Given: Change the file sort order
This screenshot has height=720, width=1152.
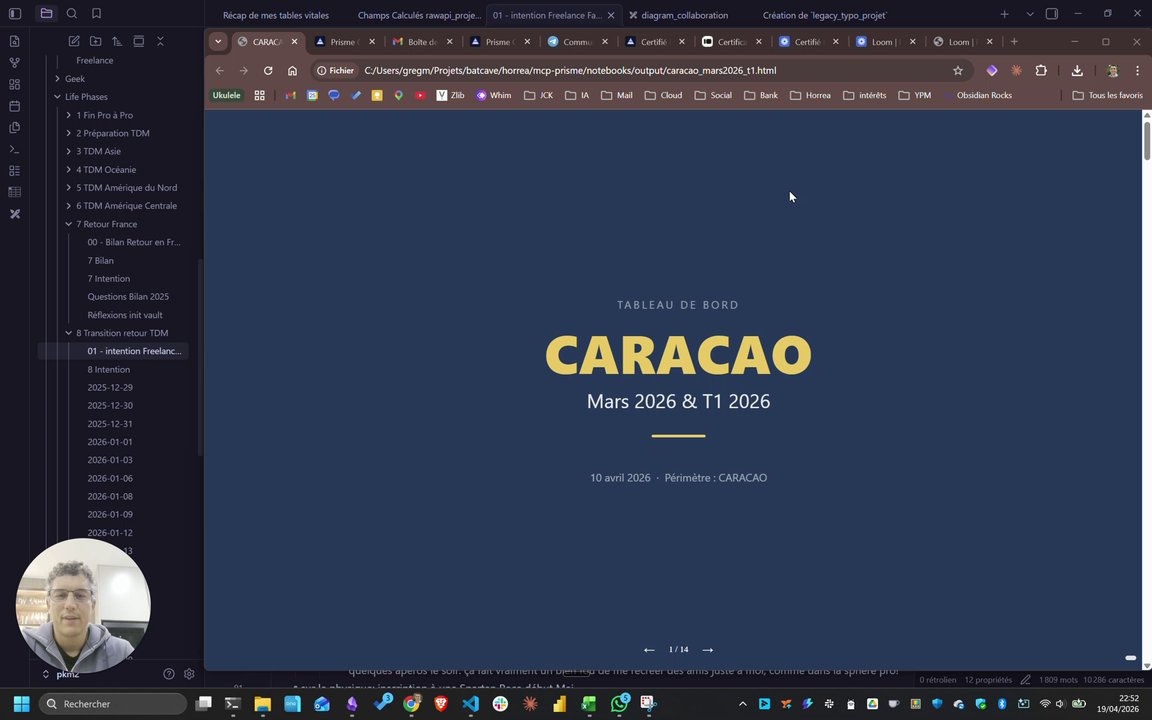Looking at the screenshot, I should [117, 41].
